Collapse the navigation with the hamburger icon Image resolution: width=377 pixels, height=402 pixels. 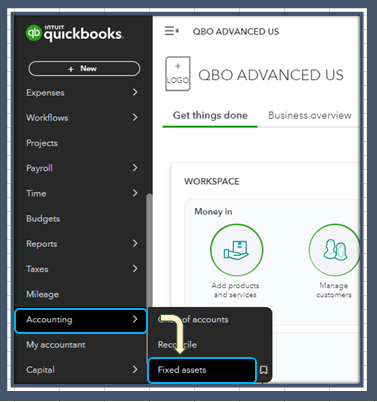coord(171,31)
